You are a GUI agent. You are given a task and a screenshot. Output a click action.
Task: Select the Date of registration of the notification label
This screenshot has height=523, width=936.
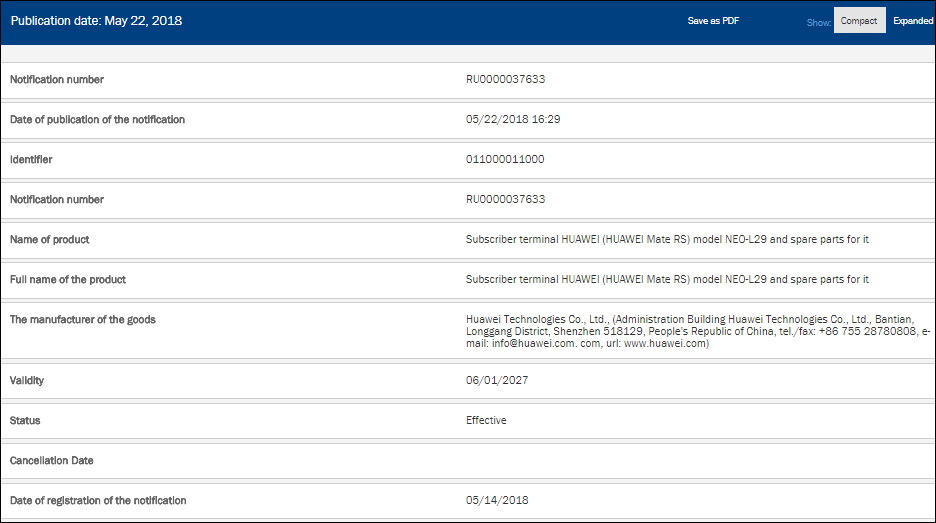point(98,500)
